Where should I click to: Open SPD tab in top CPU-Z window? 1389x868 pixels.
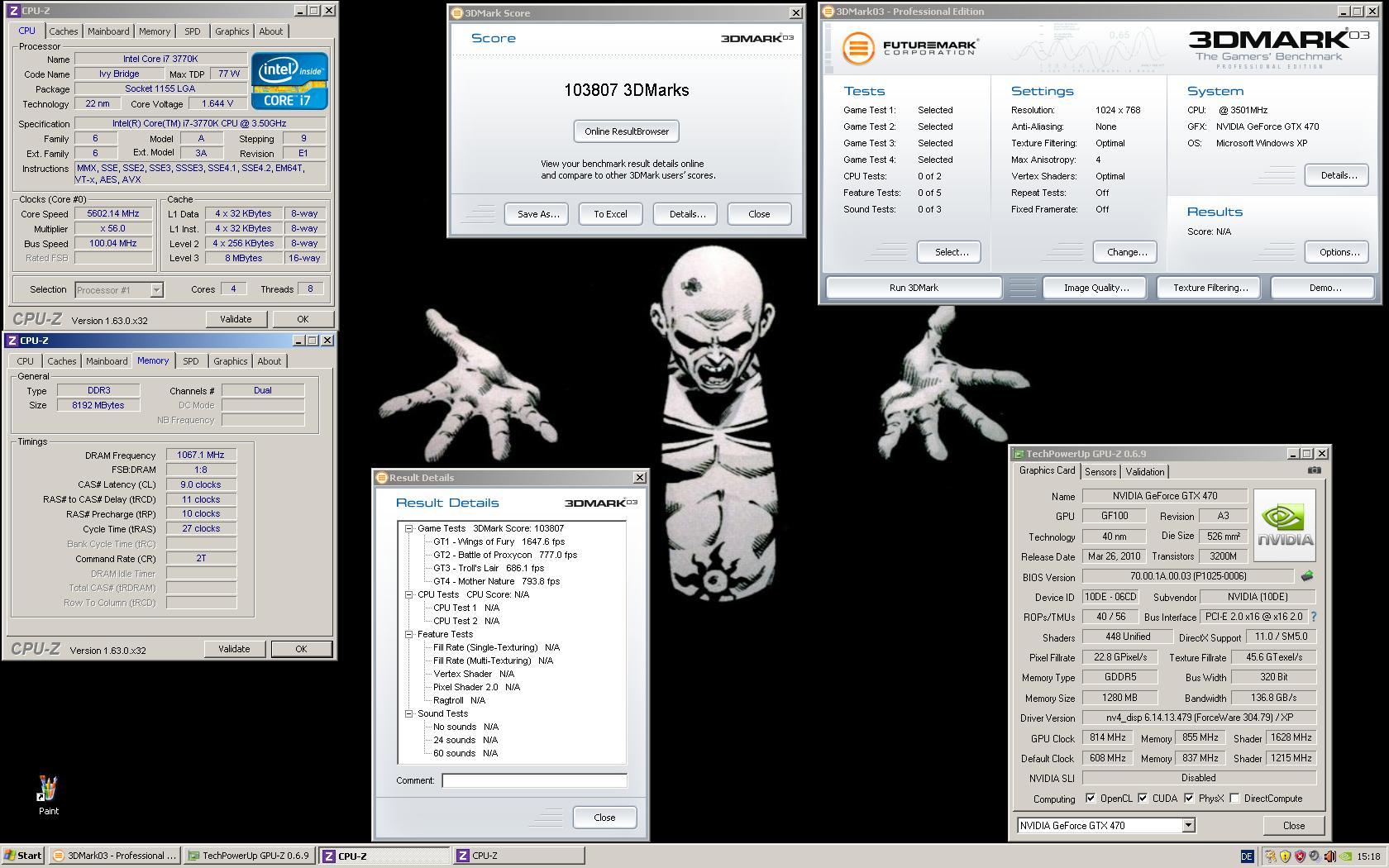[192, 31]
